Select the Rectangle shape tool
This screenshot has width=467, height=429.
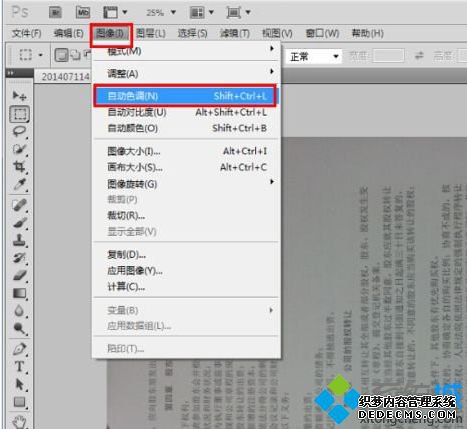point(20,402)
